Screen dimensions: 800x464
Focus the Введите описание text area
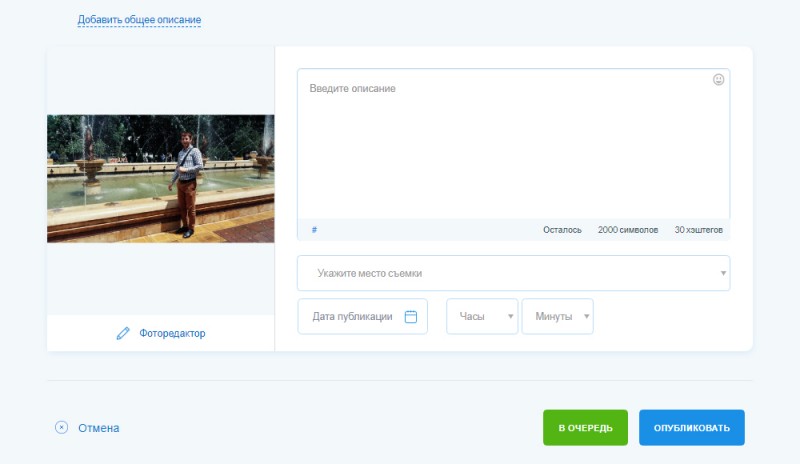[513, 144]
